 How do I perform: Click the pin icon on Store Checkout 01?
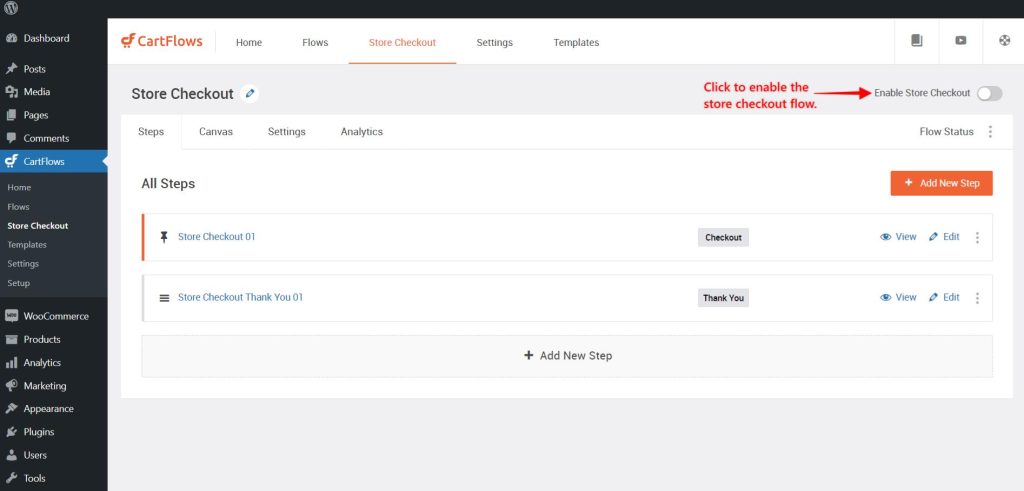pos(164,237)
